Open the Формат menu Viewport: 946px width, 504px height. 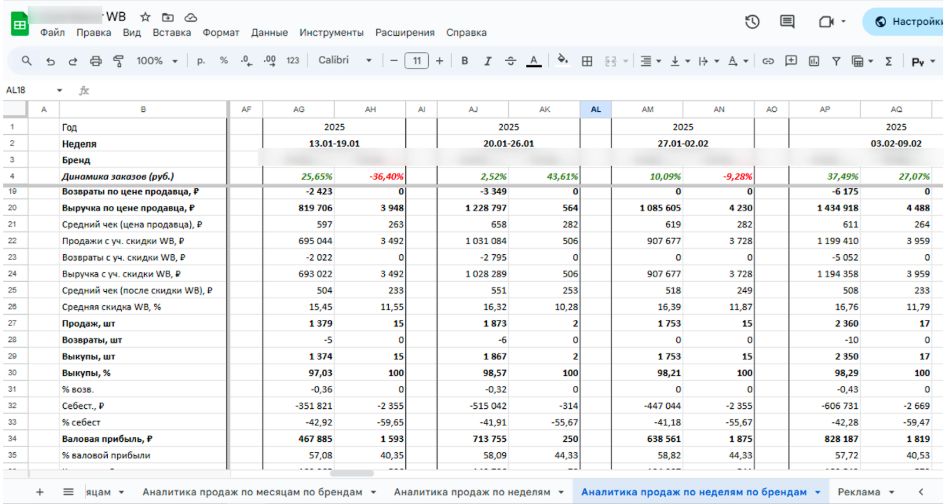221,33
